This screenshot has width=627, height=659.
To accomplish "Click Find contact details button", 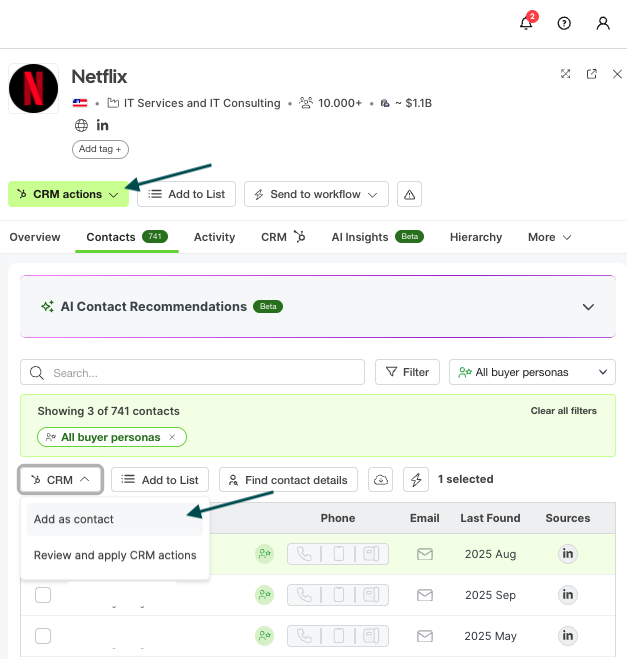I will pos(288,480).
